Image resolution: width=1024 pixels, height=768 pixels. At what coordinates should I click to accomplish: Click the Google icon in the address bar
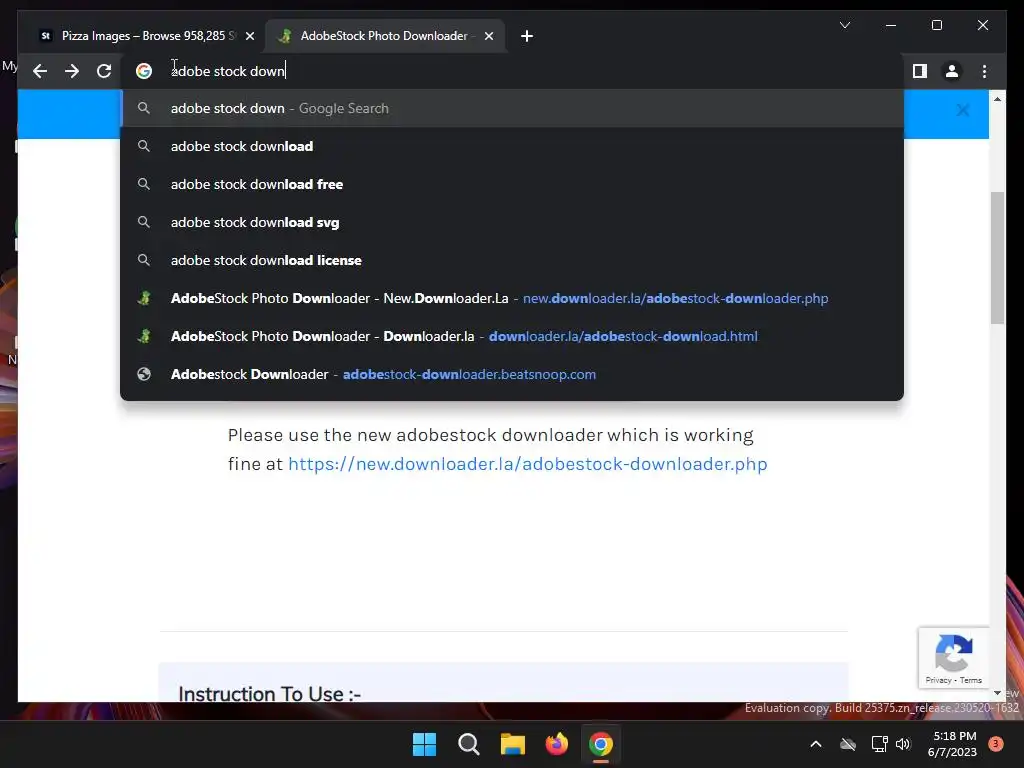pos(144,71)
